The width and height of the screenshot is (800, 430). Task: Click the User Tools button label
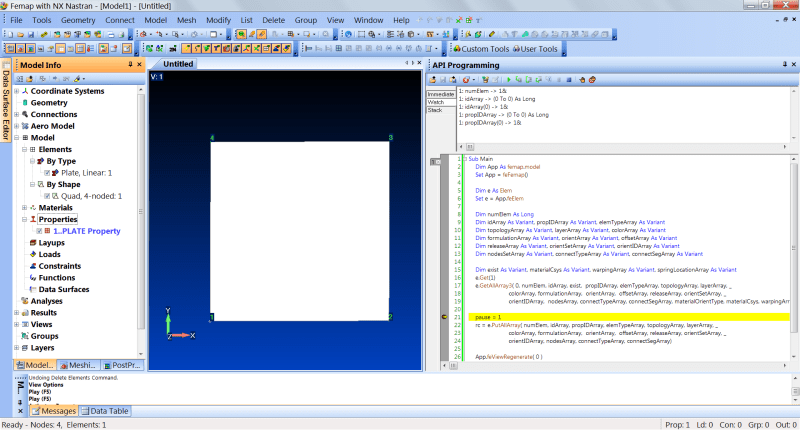(x=539, y=49)
